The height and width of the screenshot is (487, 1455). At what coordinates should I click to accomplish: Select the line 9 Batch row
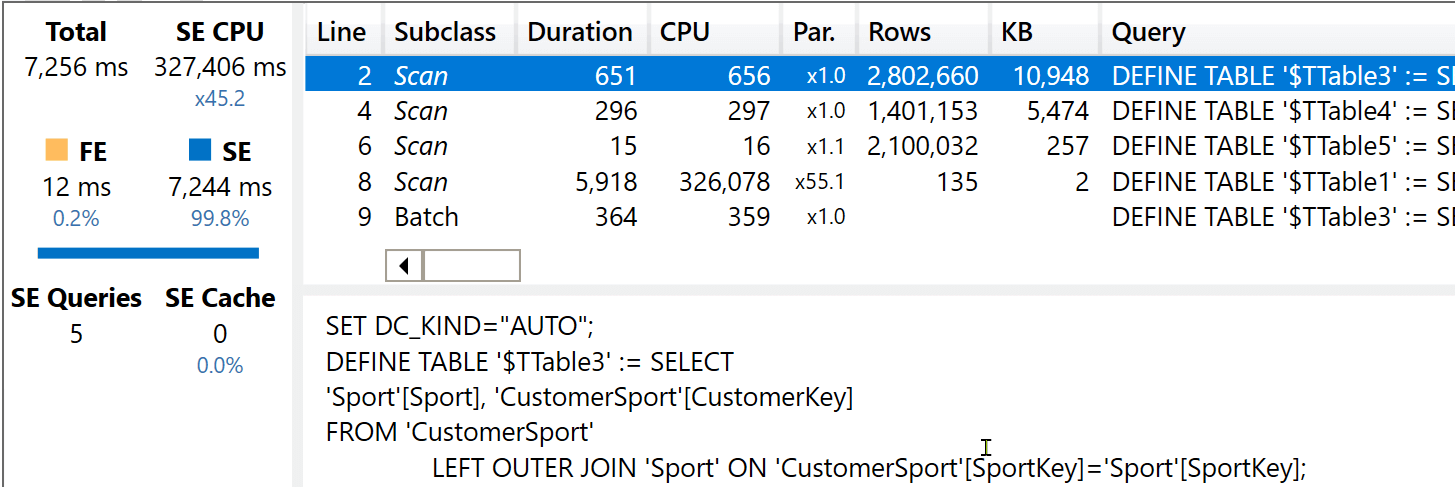coord(880,217)
